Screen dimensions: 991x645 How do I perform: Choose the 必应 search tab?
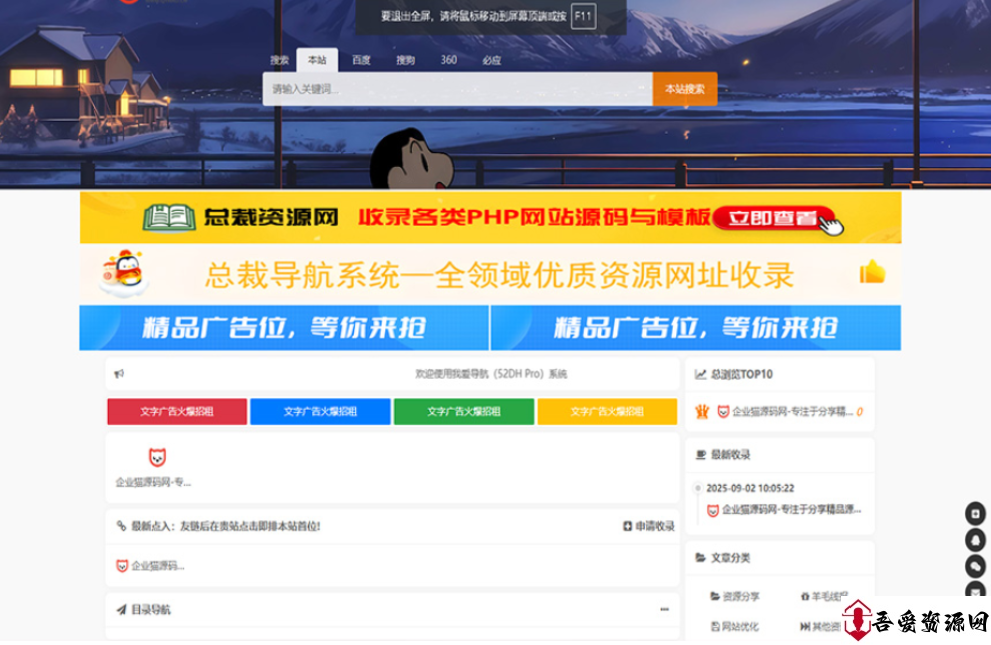pyautogui.click(x=492, y=60)
